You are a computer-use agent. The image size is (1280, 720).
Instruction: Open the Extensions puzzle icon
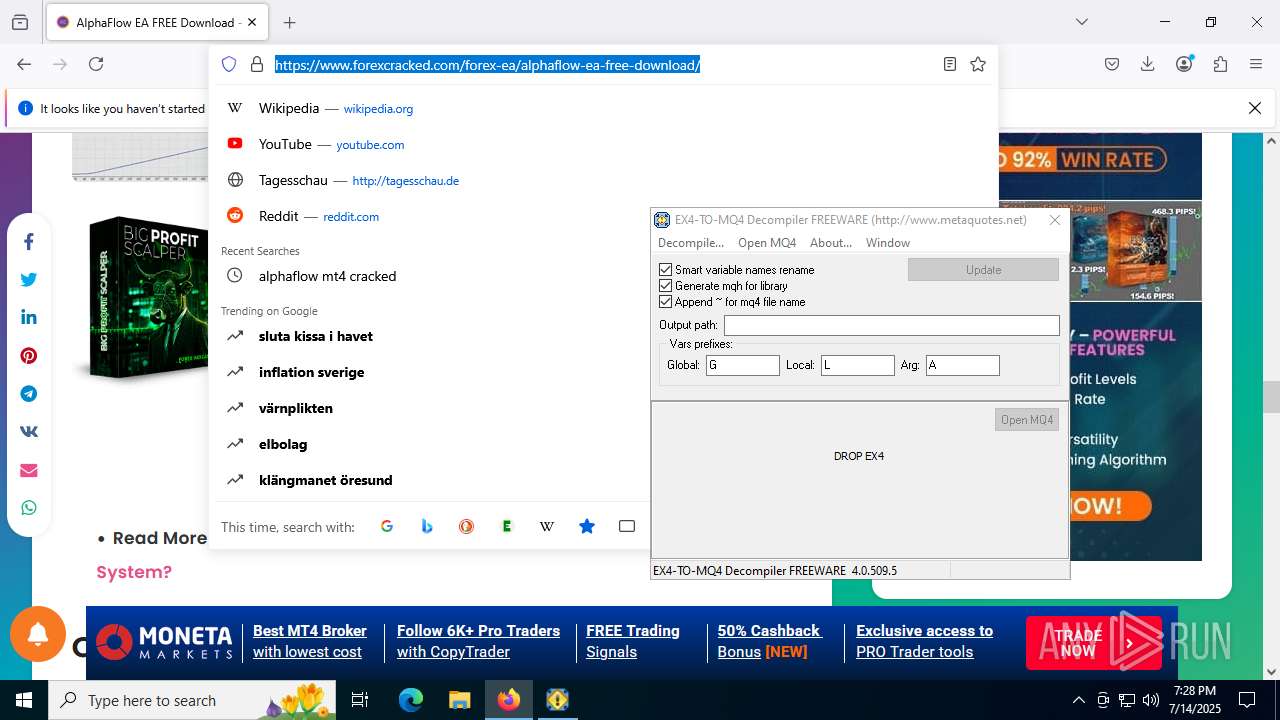(1220, 64)
